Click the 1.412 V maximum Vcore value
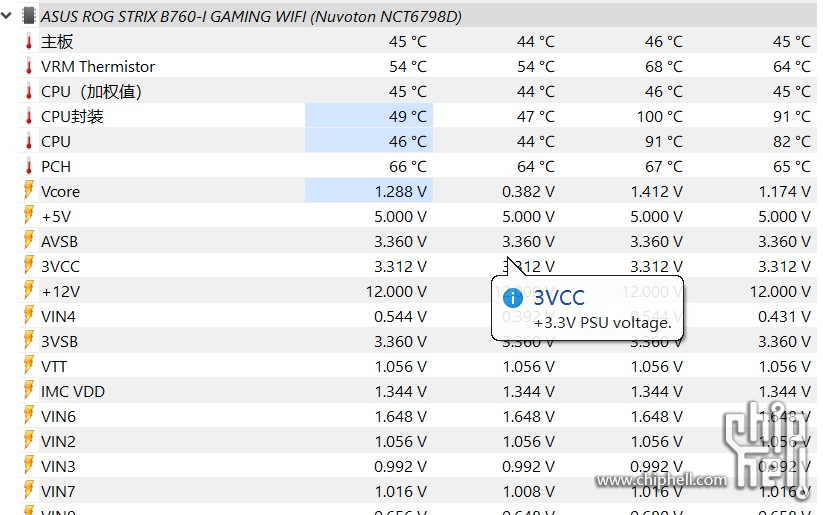 tap(657, 192)
